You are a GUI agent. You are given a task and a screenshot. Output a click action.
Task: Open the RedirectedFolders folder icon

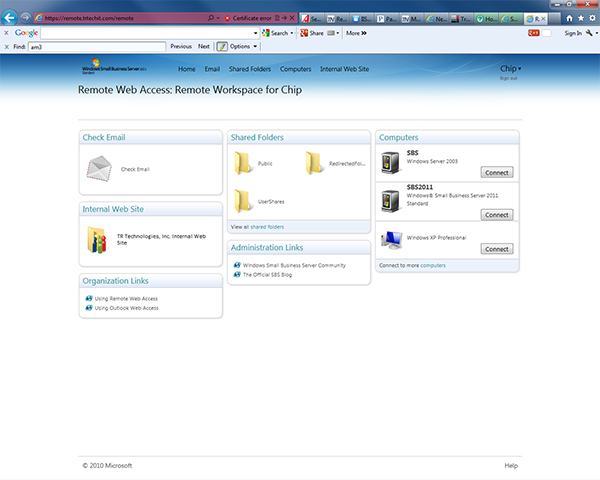tap(314, 163)
